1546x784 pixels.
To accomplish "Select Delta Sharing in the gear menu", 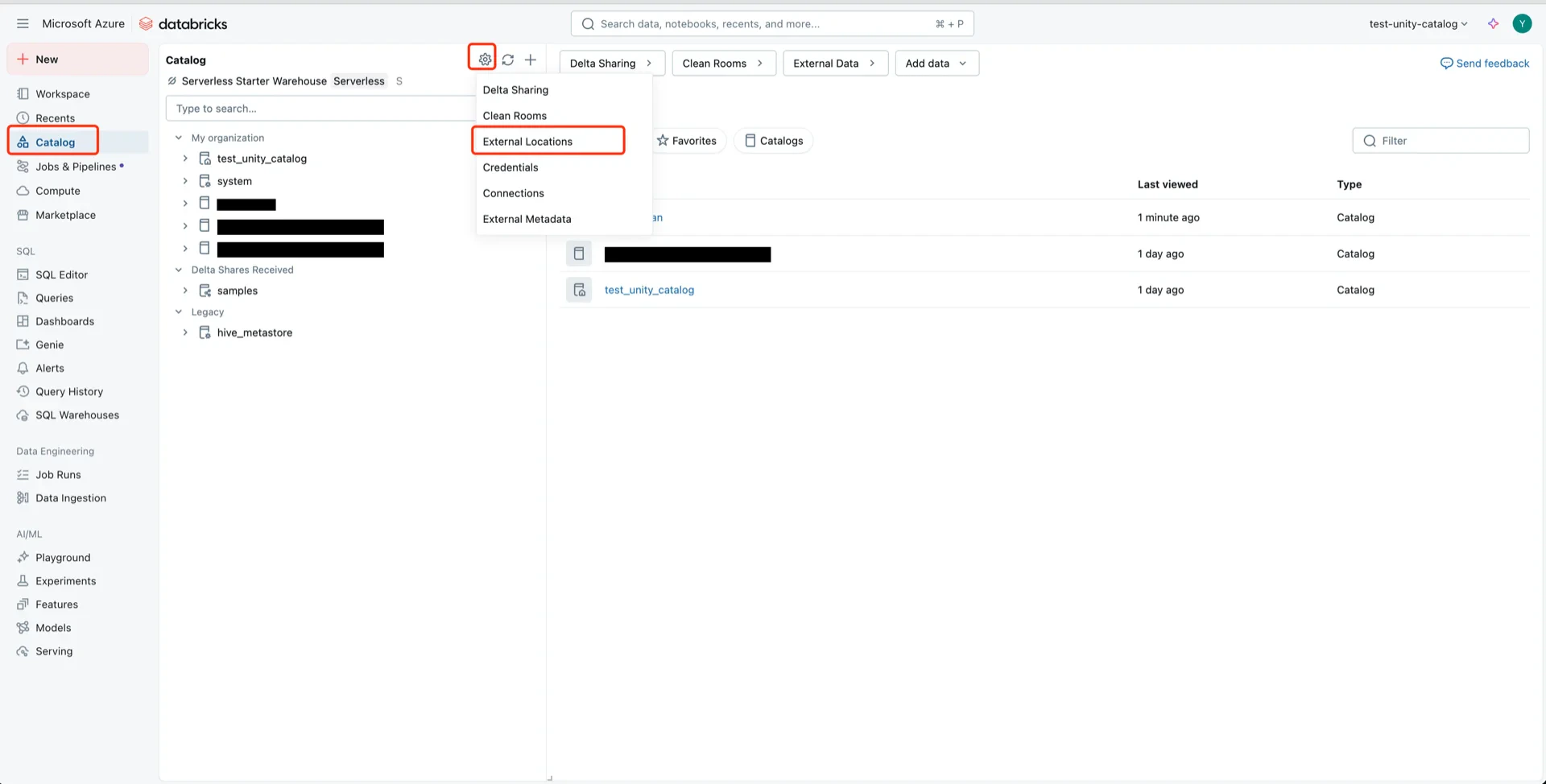I will coord(564,89).
